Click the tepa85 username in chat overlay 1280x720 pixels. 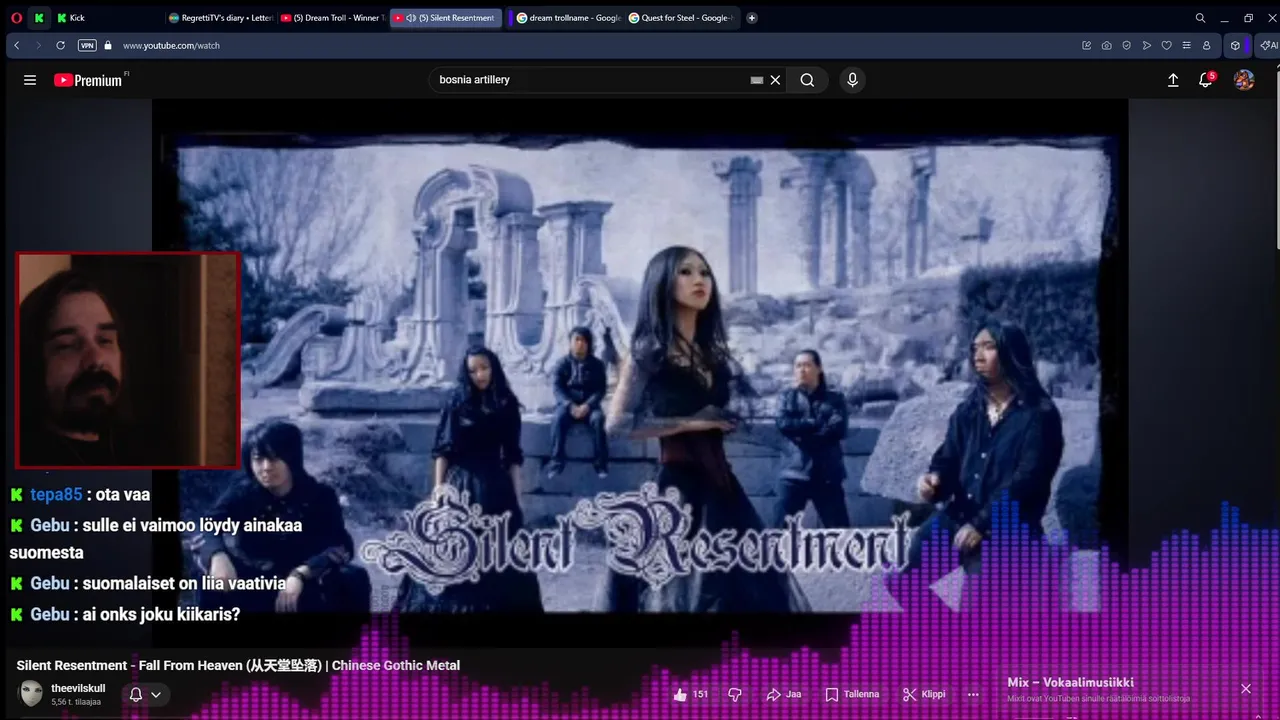(x=56, y=494)
